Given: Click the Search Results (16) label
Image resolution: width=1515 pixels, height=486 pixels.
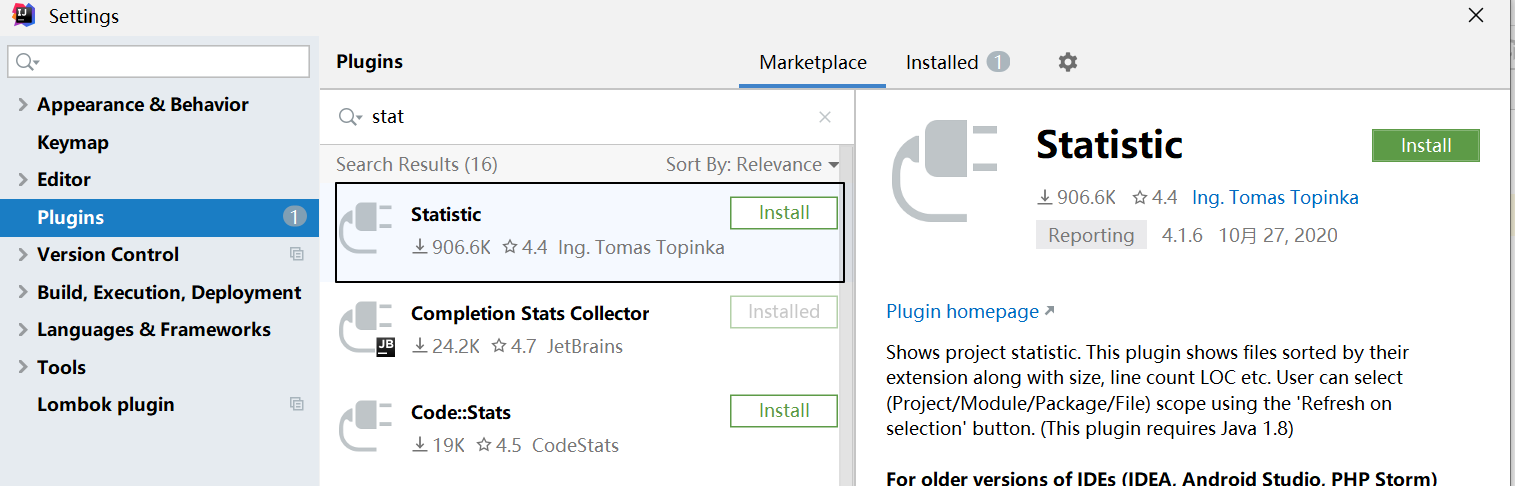Looking at the screenshot, I should click(417, 165).
